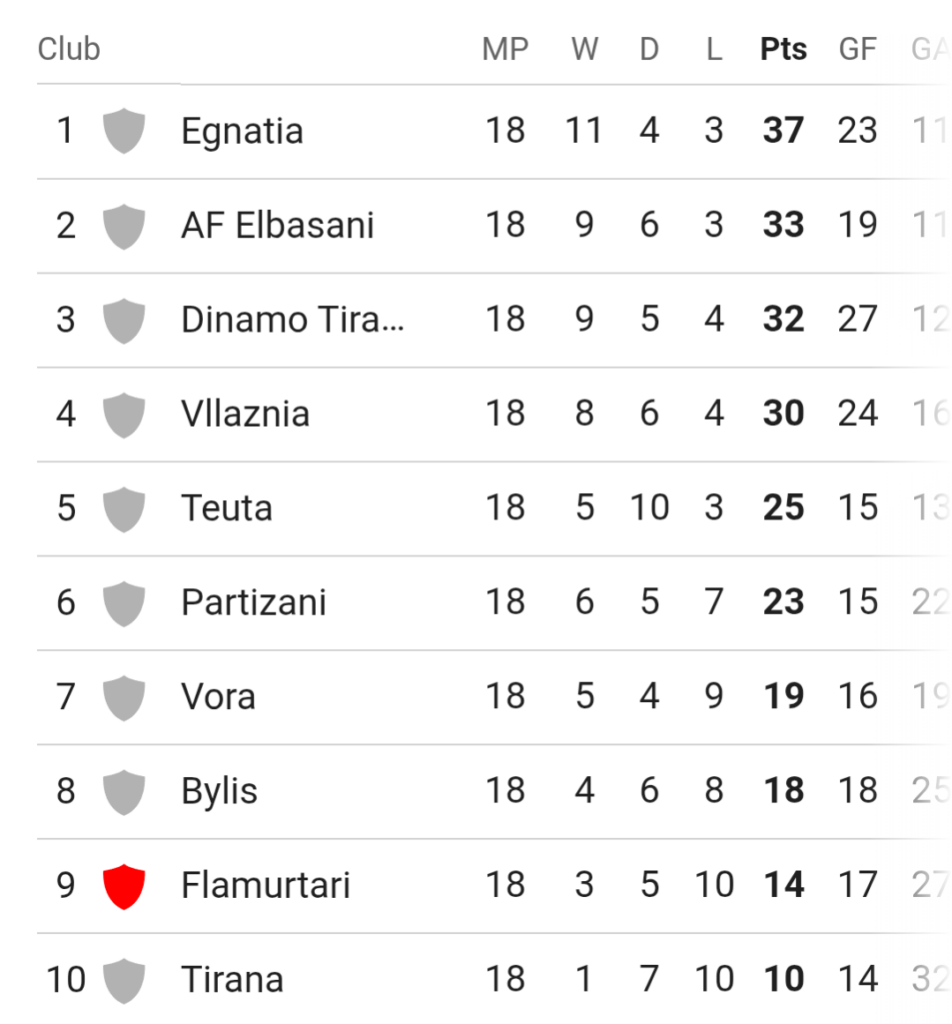Click the W column header
This screenshot has height=1024, width=952.
point(584,49)
